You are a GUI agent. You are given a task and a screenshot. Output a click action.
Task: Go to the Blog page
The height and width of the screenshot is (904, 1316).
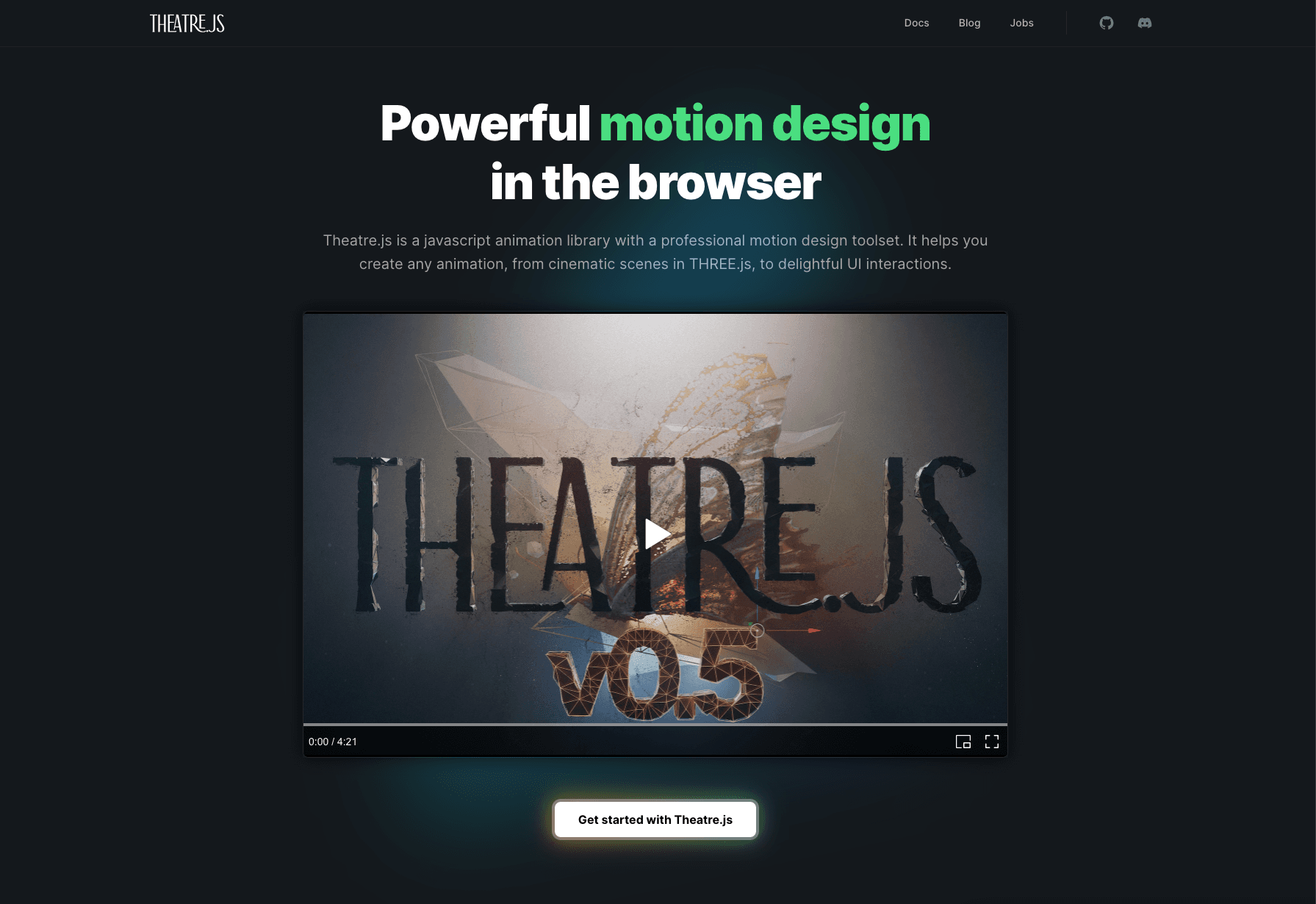[969, 23]
